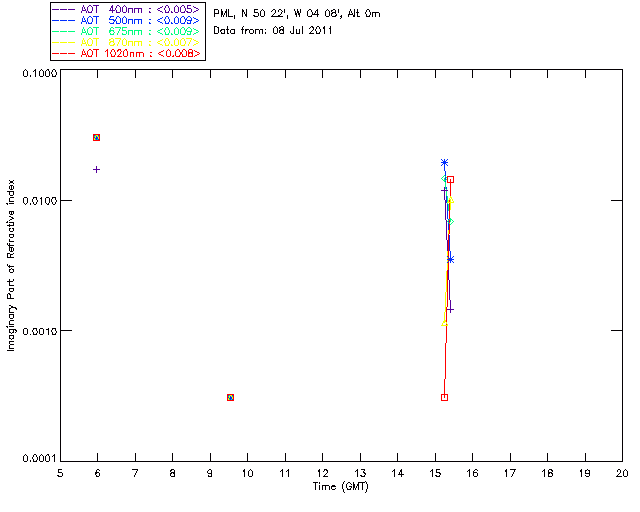Select the purple plus marker near 6 GMT

[x=96, y=169]
